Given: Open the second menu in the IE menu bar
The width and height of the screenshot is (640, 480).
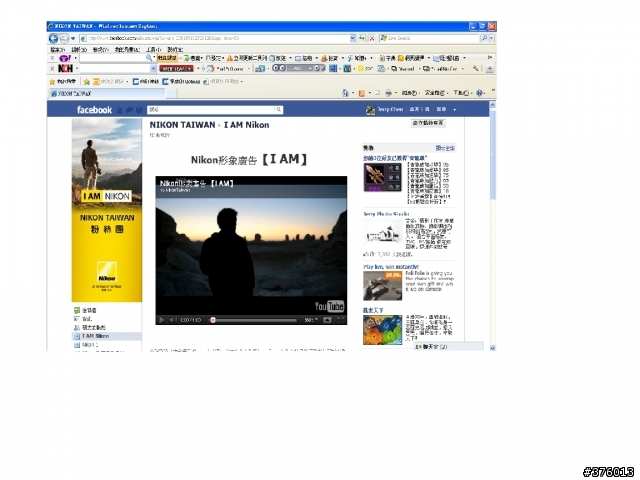Looking at the screenshot, I should click(79, 49).
